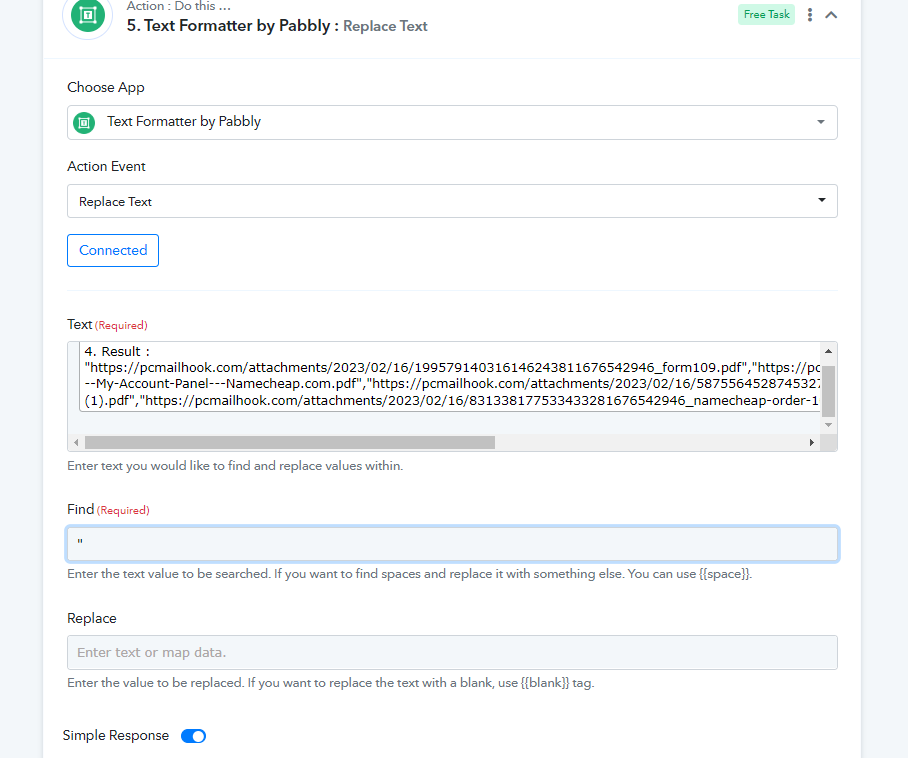Click the 'Replace Text' label in step header

(385, 26)
